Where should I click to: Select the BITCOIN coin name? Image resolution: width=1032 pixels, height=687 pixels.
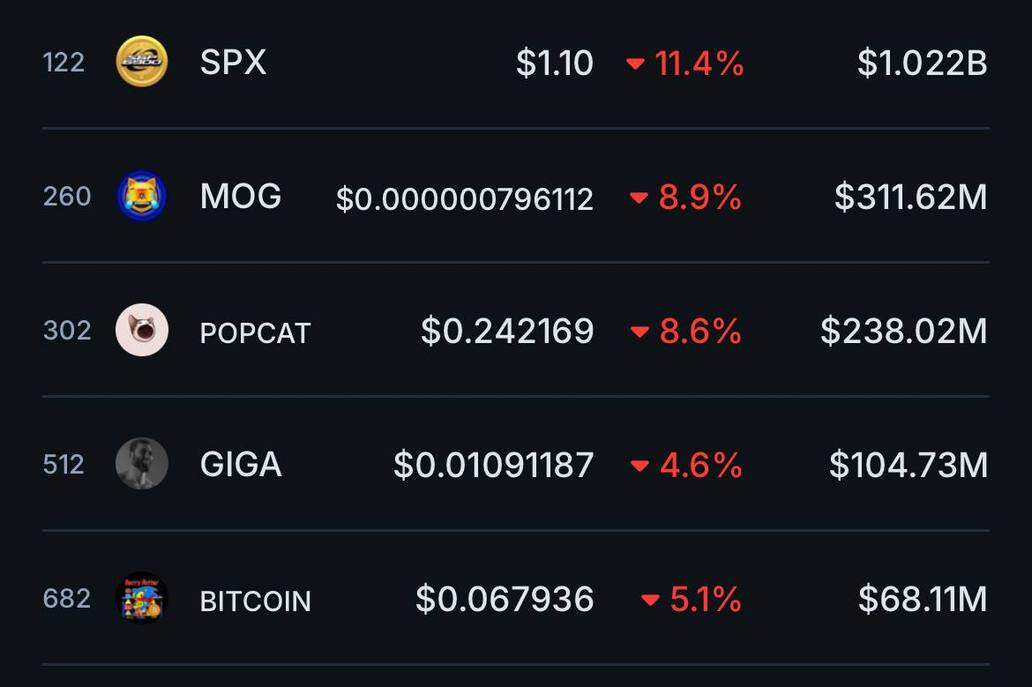coord(255,601)
